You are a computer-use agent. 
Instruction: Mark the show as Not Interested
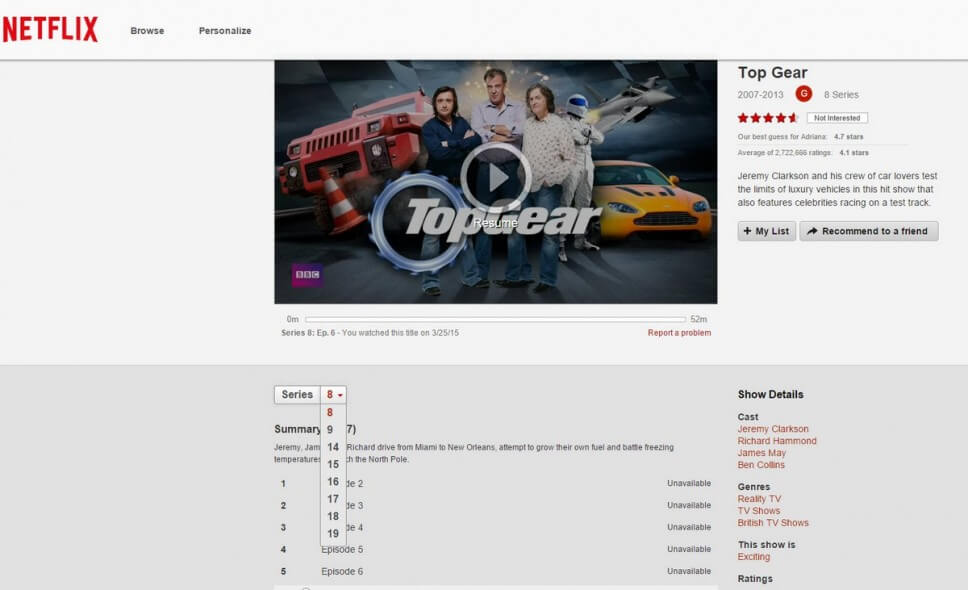(837, 118)
